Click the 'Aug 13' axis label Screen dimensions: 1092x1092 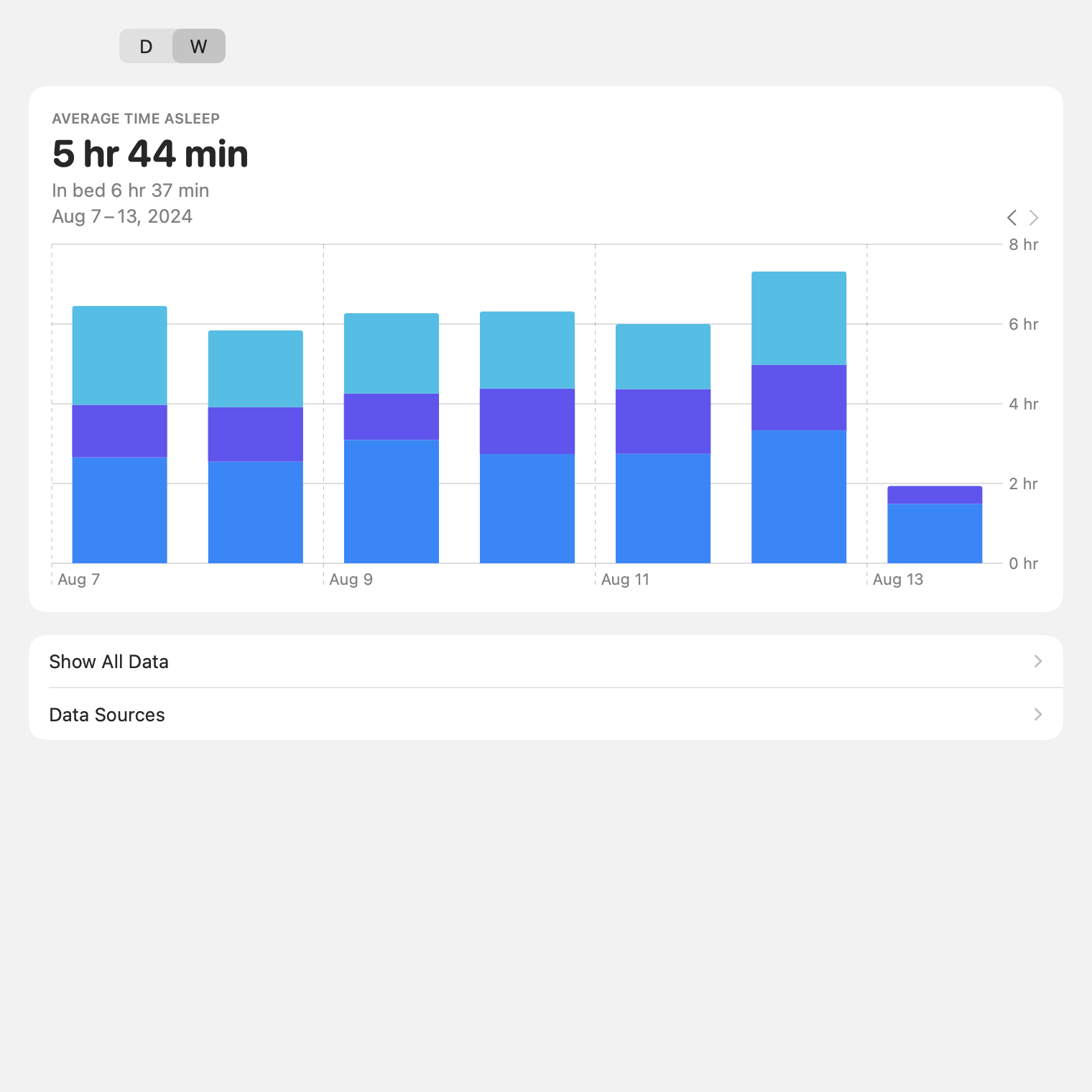point(898,579)
